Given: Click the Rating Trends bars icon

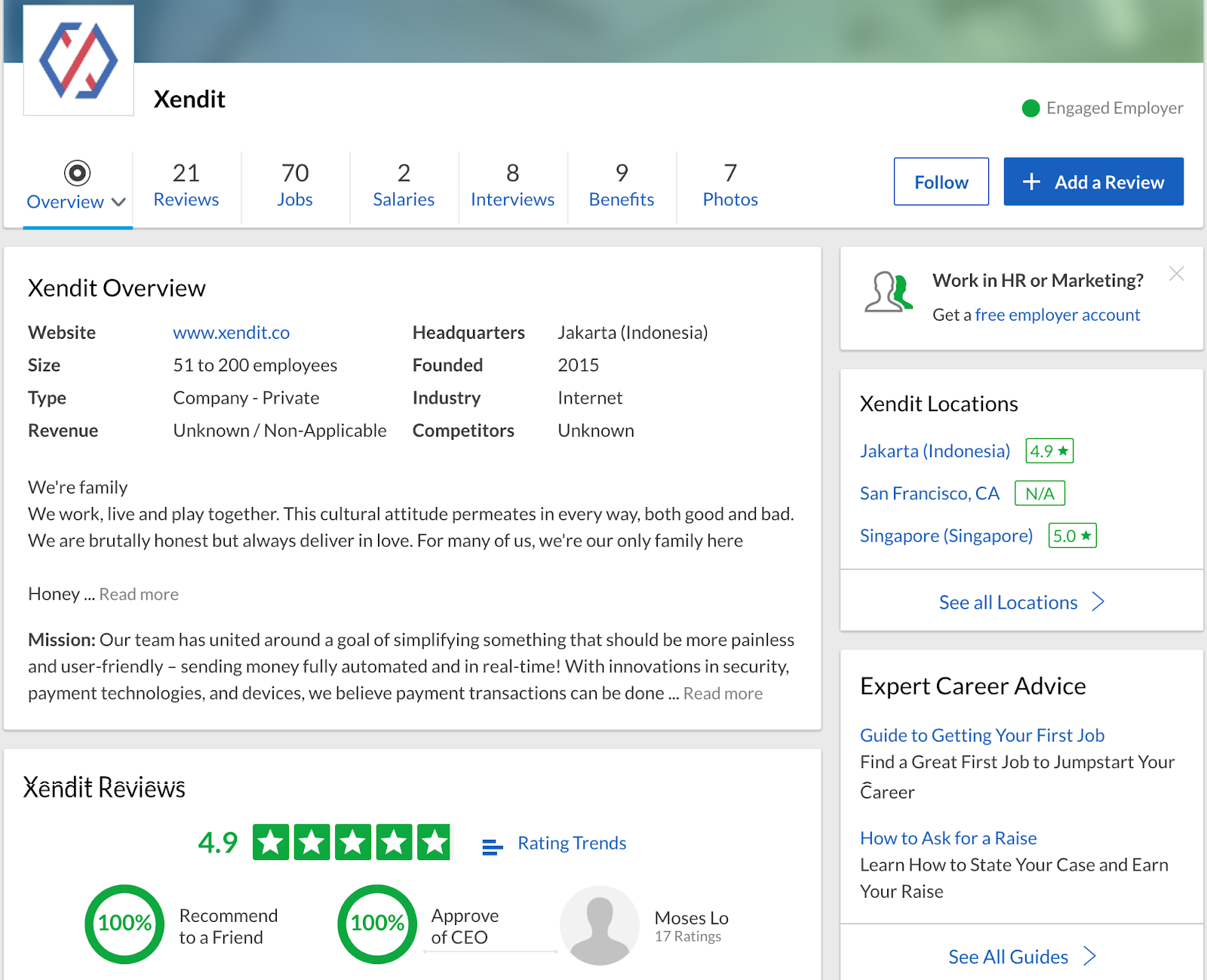Looking at the screenshot, I should 492,847.
